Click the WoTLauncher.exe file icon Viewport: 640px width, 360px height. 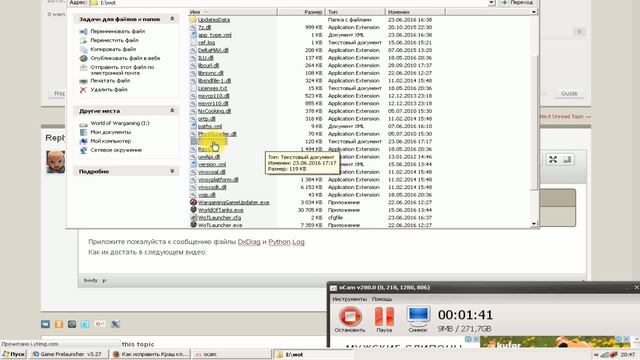click(193, 224)
